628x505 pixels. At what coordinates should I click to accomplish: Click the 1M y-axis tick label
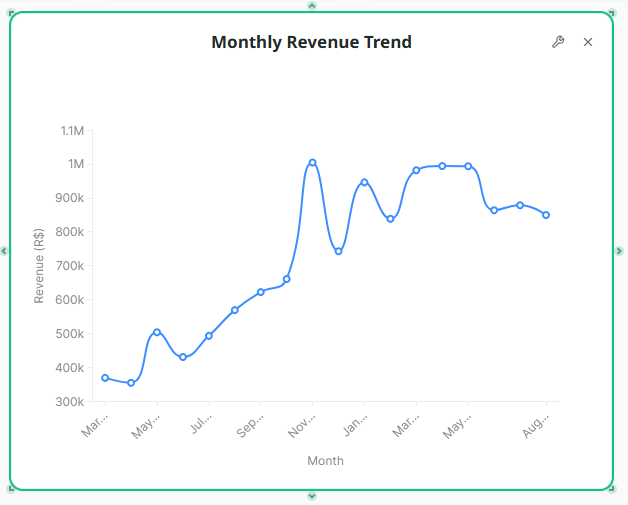pos(76,164)
